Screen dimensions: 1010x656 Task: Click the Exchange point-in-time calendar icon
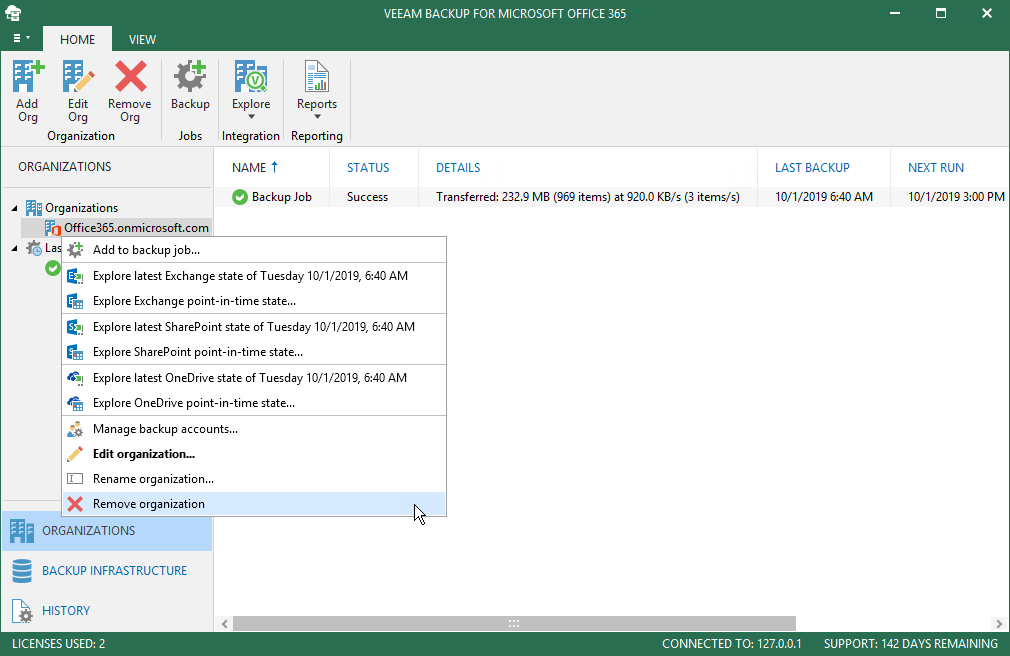click(x=75, y=301)
